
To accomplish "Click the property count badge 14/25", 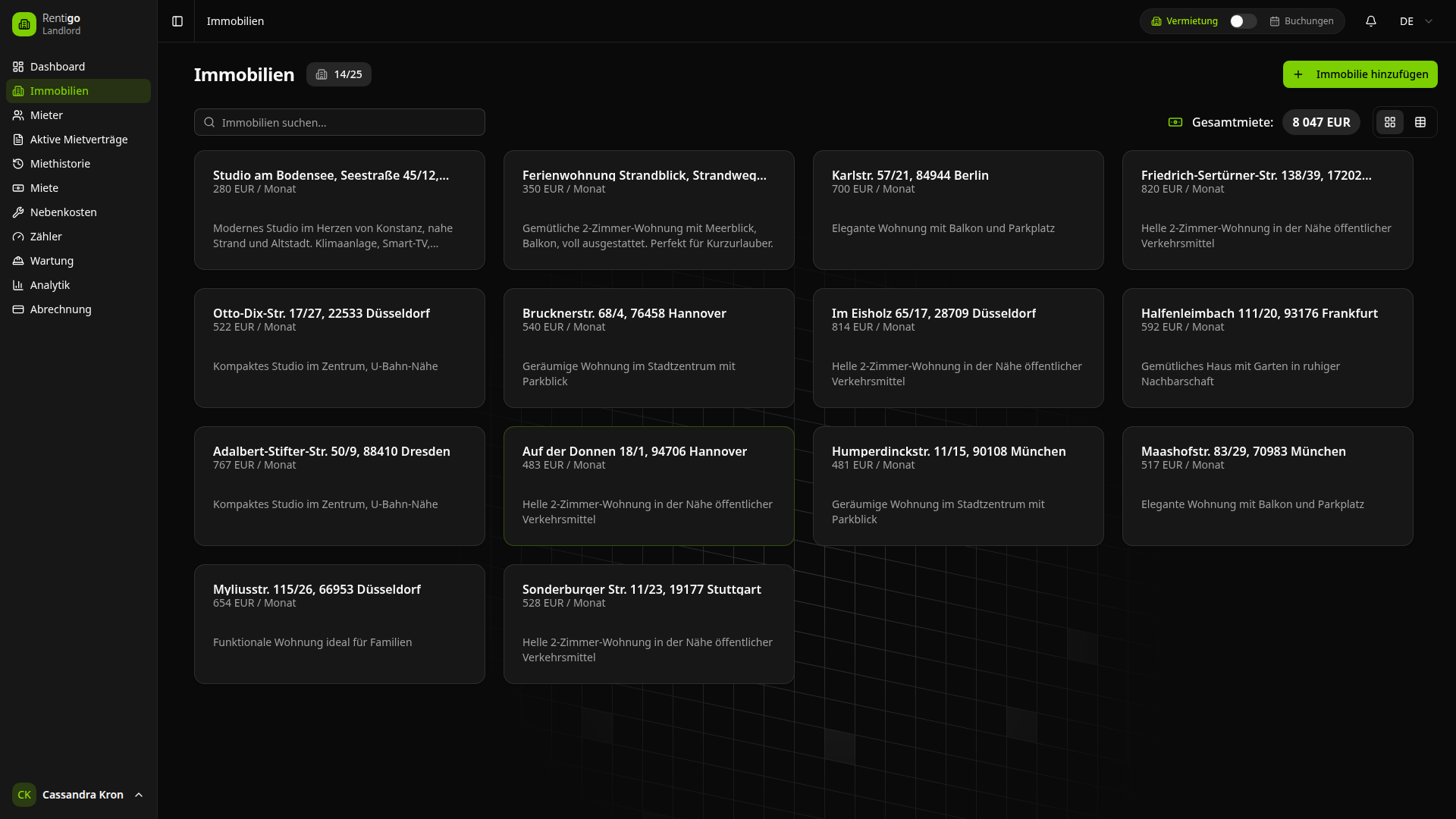I will (339, 74).
